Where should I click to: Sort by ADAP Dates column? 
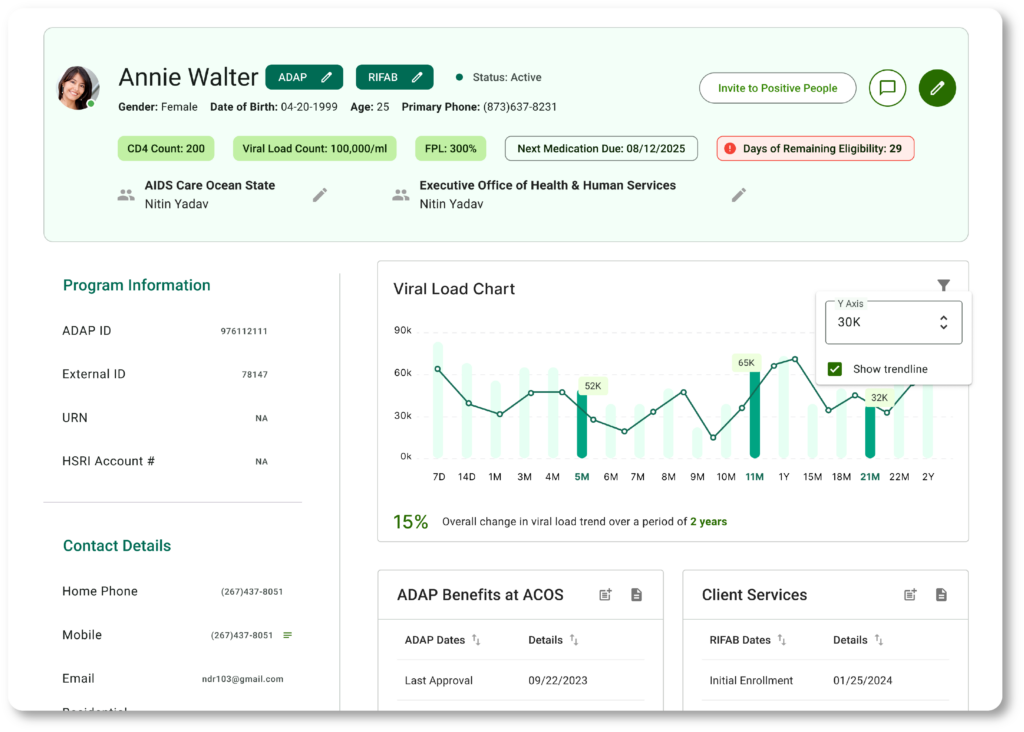point(476,640)
